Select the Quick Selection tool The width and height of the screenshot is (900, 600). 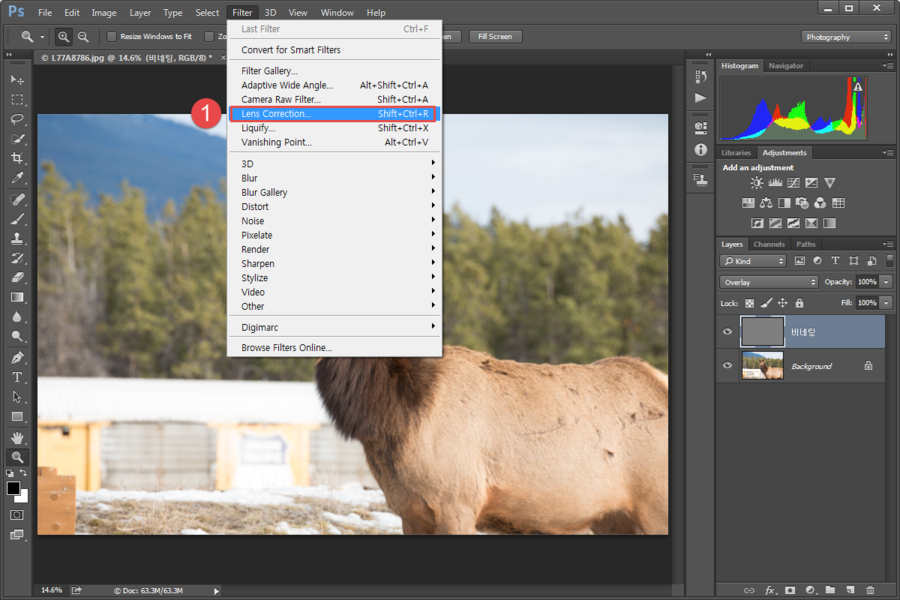pos(17,139)
